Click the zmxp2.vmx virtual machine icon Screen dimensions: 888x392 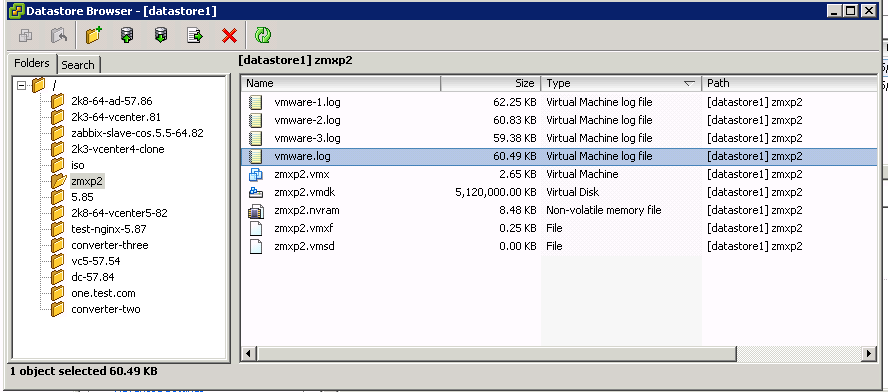pyautogui.click(x=256, y=174)
